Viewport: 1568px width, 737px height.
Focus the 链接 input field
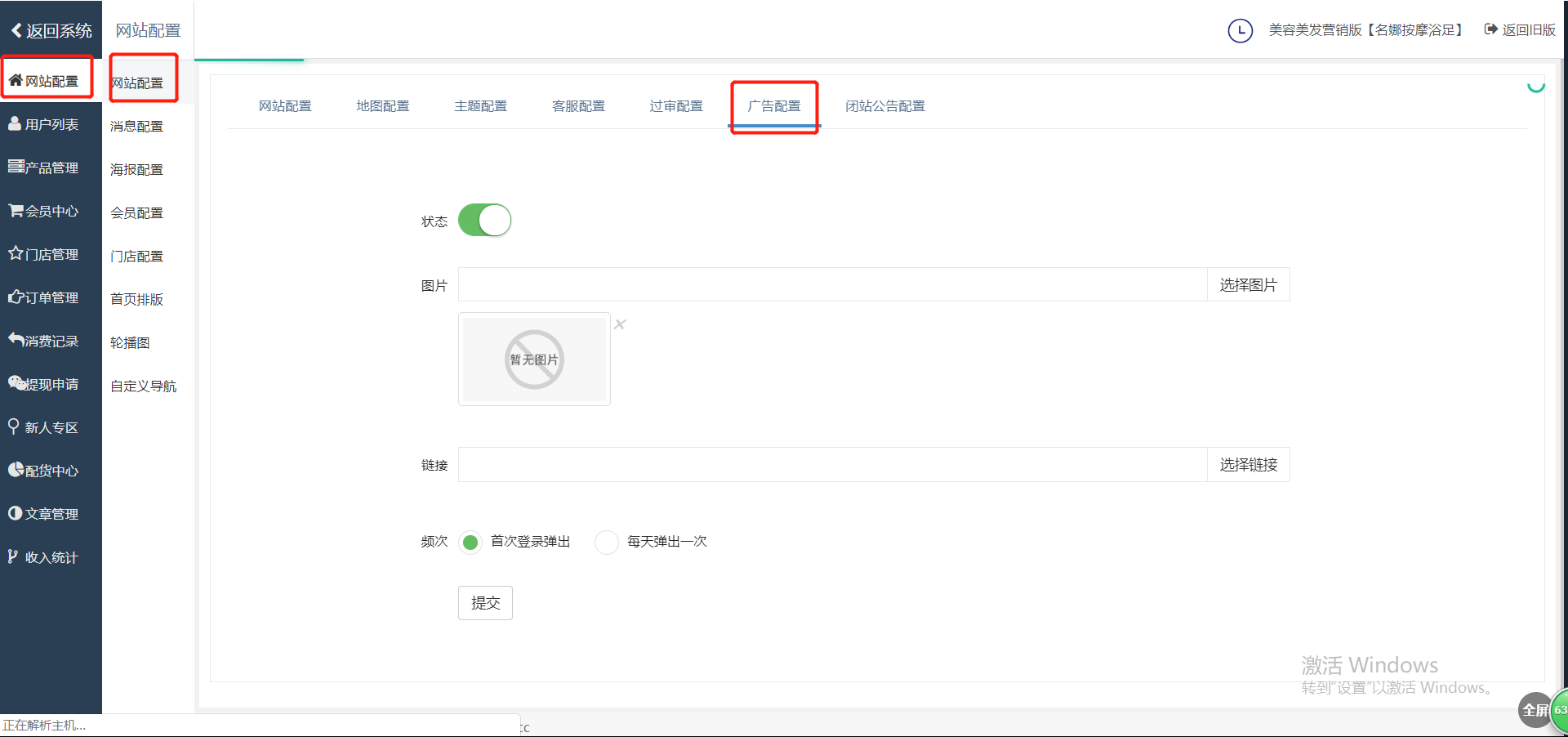(833, 464)
